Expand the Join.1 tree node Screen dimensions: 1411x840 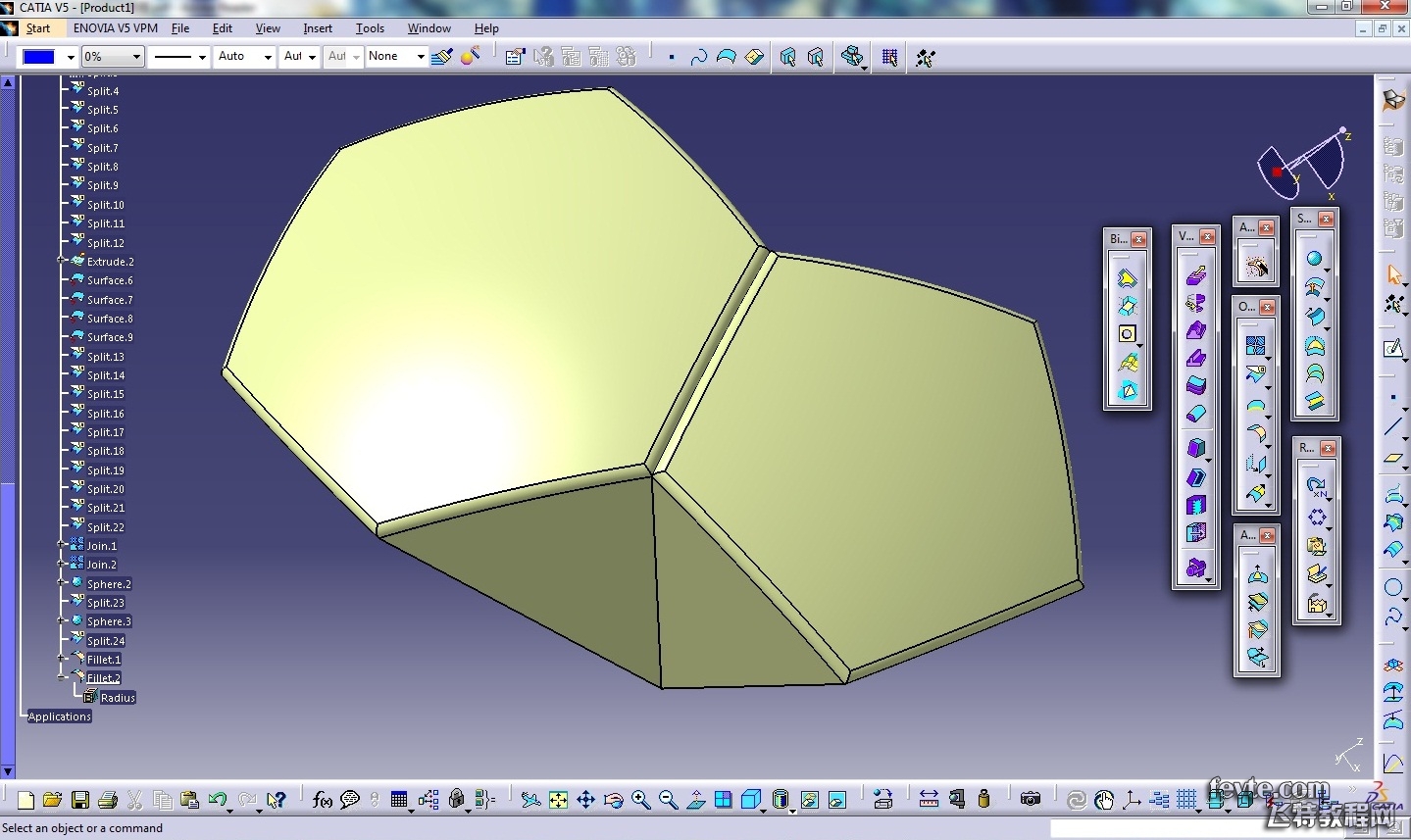(61, 545)
